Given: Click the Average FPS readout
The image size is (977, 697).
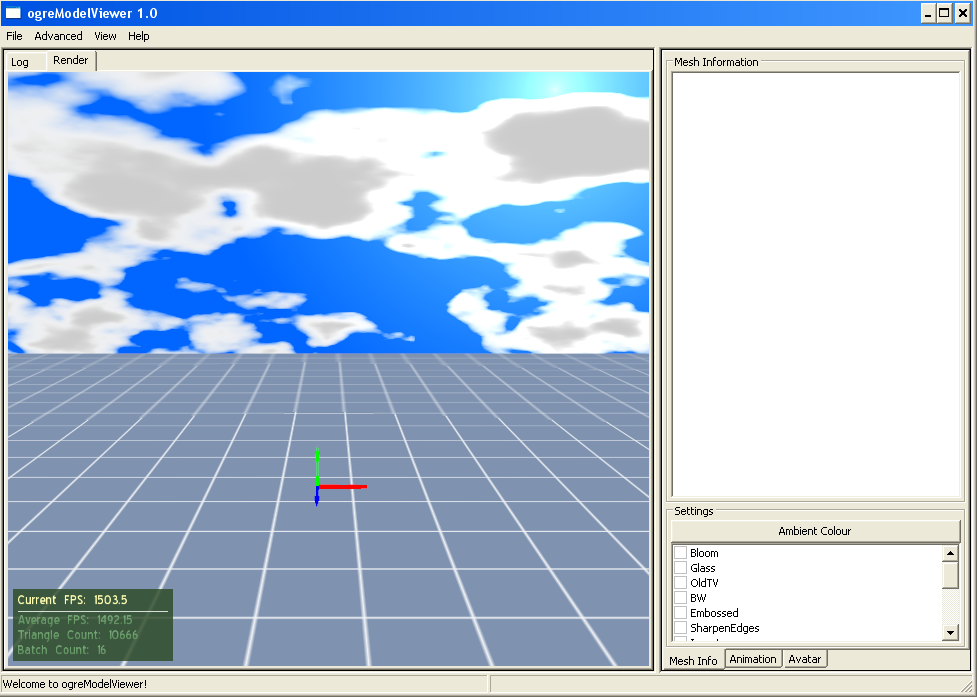Looking at the screenshot, I should [75, 620].
